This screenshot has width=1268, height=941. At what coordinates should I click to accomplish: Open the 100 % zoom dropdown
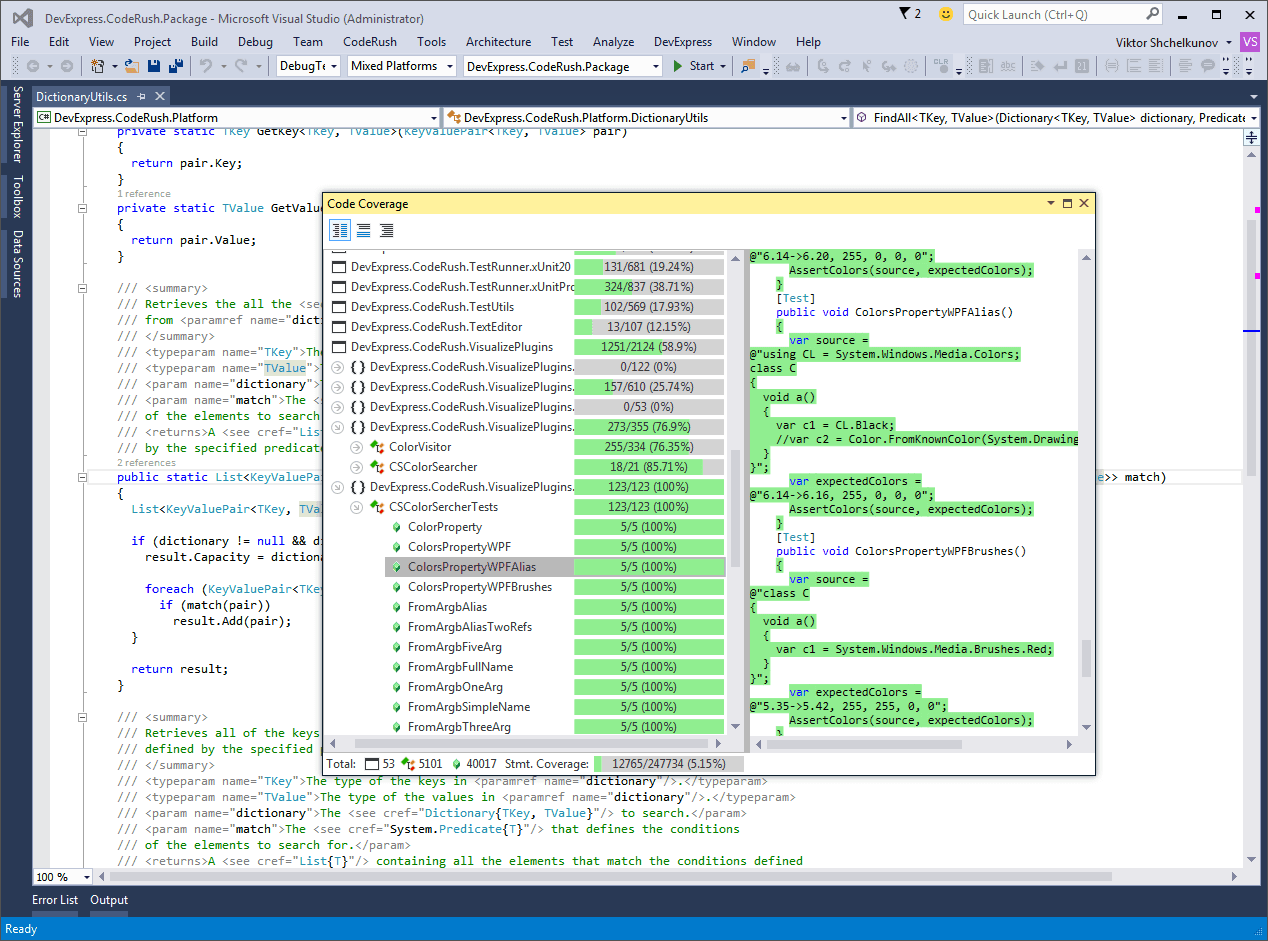[x=84, y=877]
